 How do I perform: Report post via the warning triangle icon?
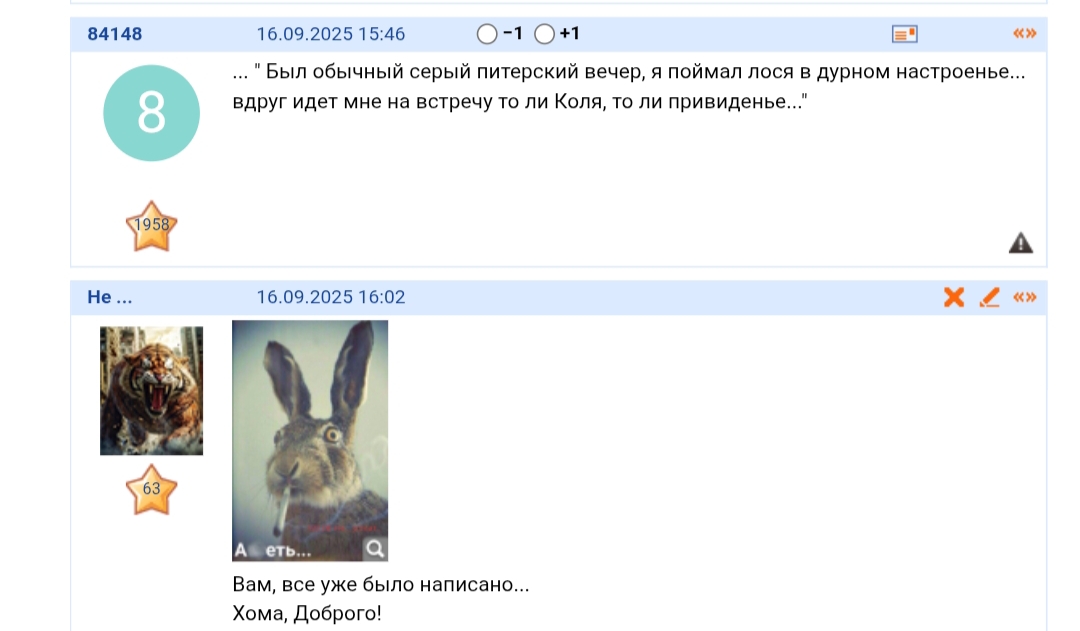click(x=1021, y=242)
